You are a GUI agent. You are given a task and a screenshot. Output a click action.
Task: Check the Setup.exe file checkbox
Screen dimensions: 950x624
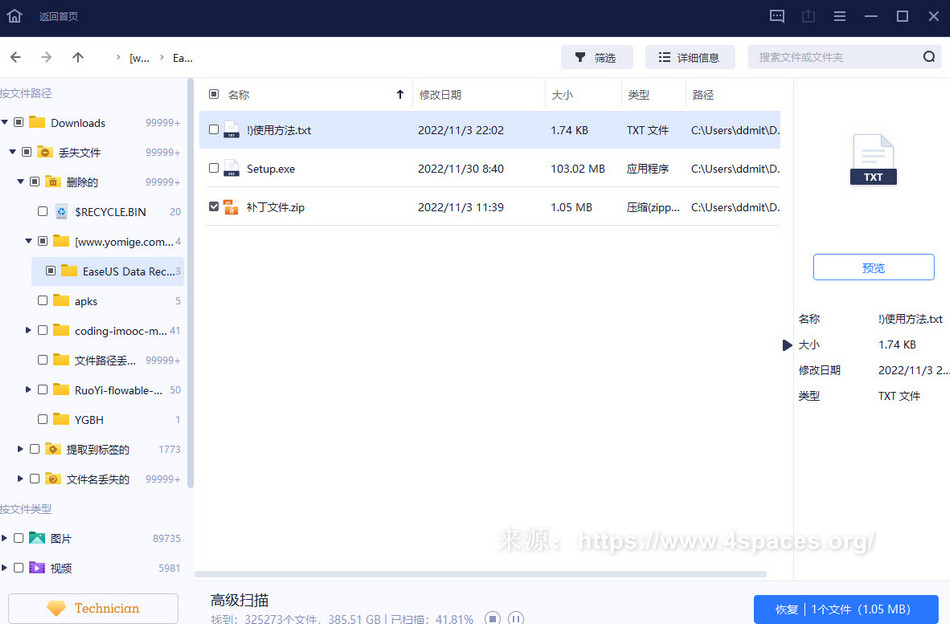[214, 169]
